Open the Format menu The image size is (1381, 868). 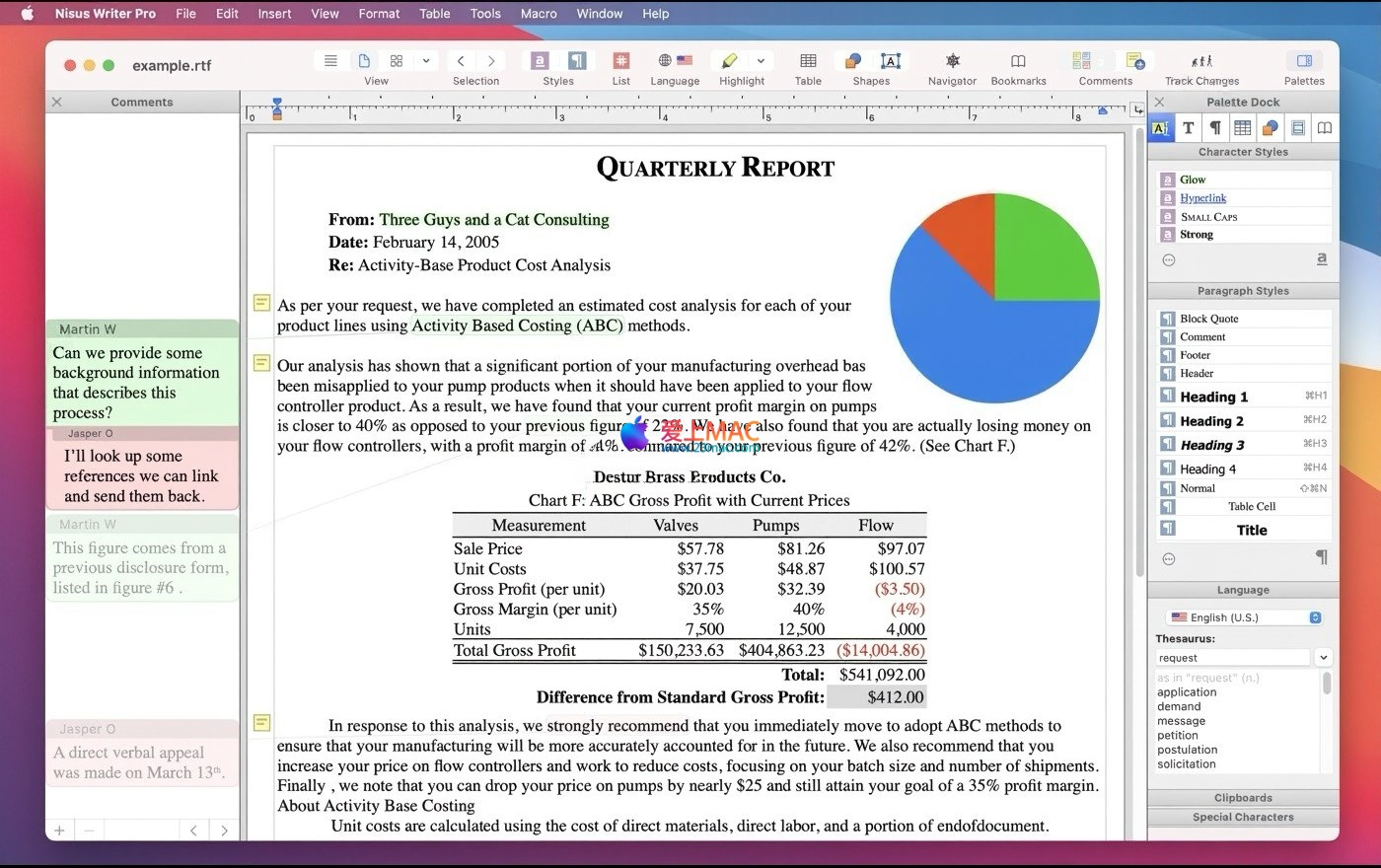[379, 14]
